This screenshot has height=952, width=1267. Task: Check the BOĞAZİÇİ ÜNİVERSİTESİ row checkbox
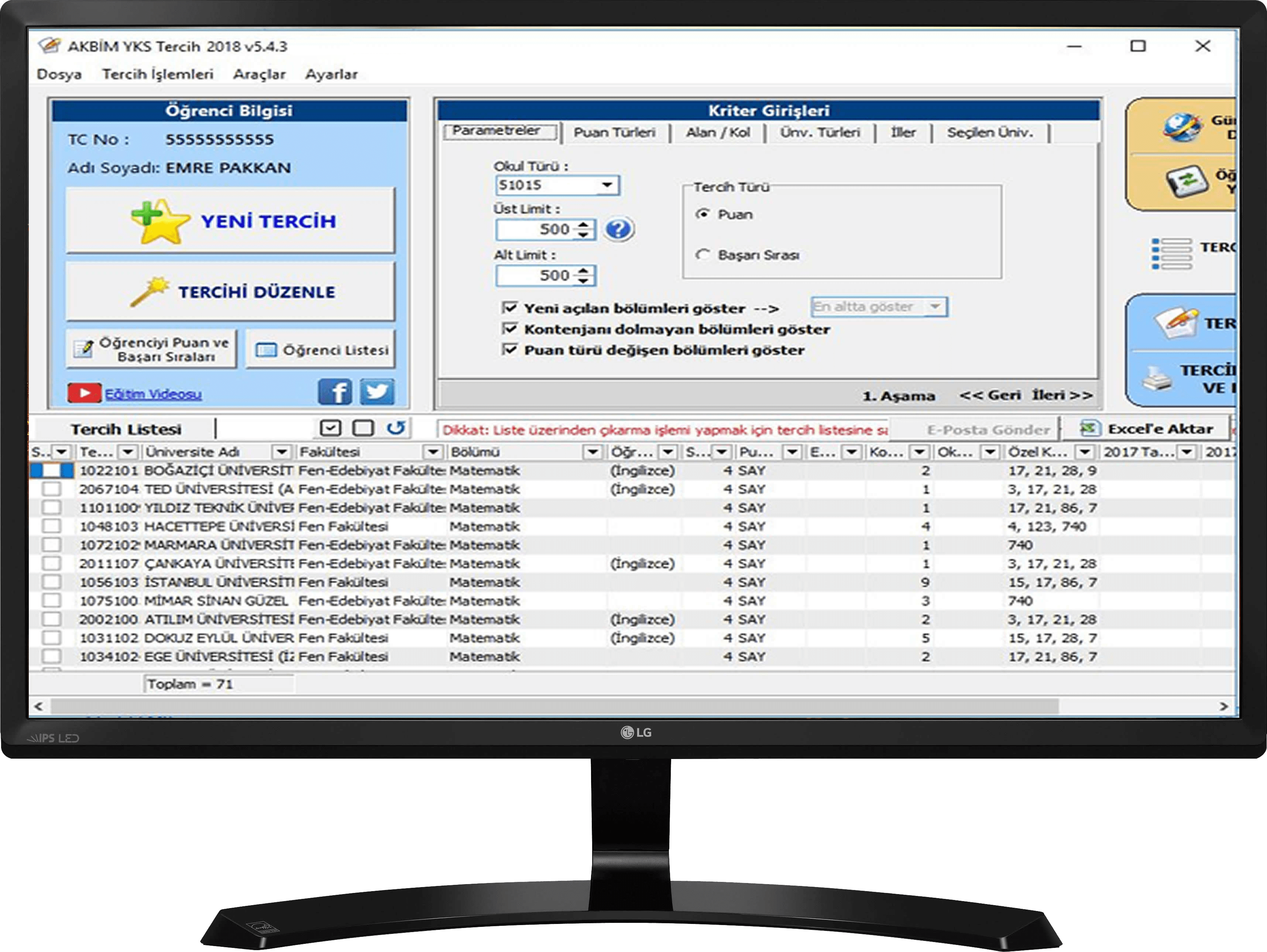(52, 470)
